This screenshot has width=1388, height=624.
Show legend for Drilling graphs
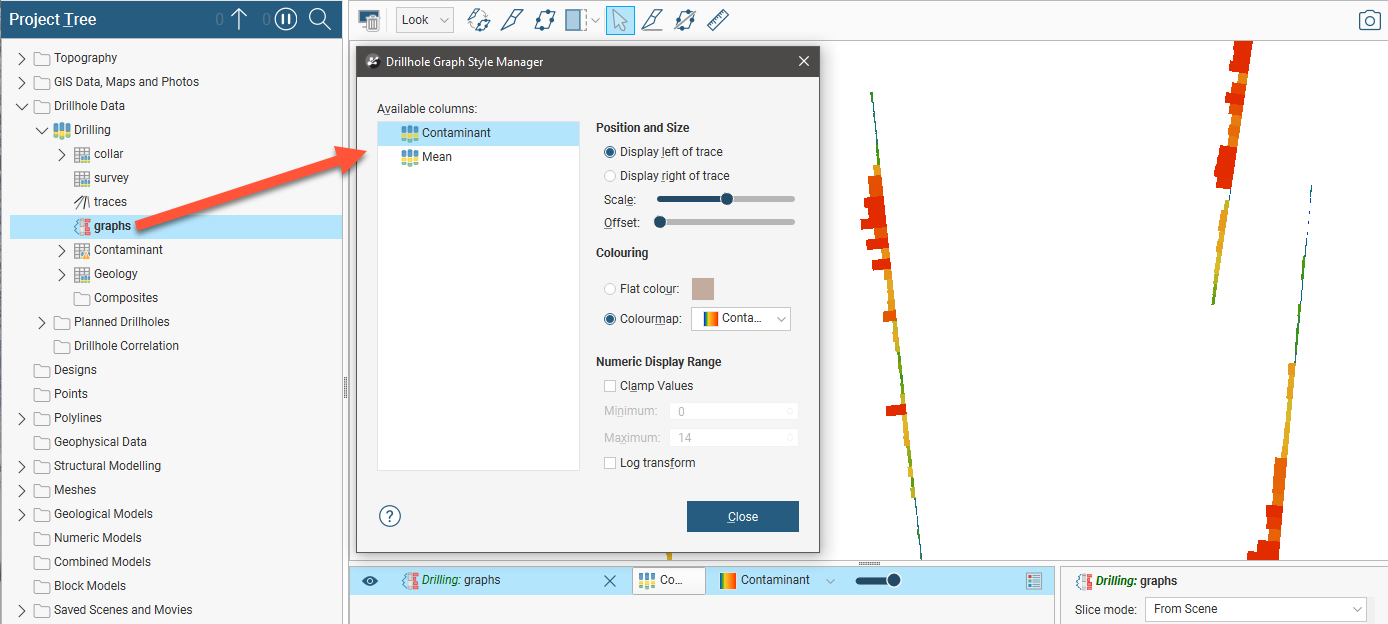click(1034, 581)
